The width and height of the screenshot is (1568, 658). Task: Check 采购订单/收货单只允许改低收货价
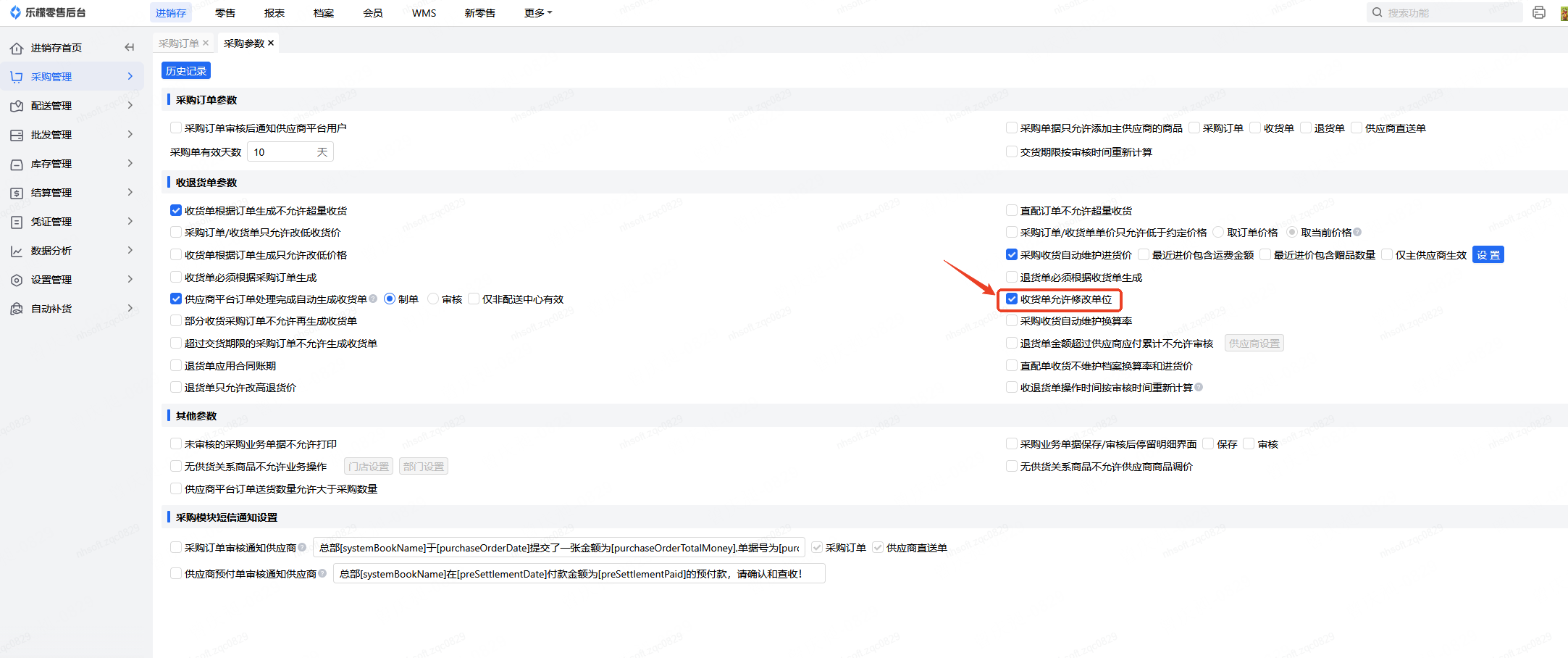pyautogui.click(x=176, y=232)
